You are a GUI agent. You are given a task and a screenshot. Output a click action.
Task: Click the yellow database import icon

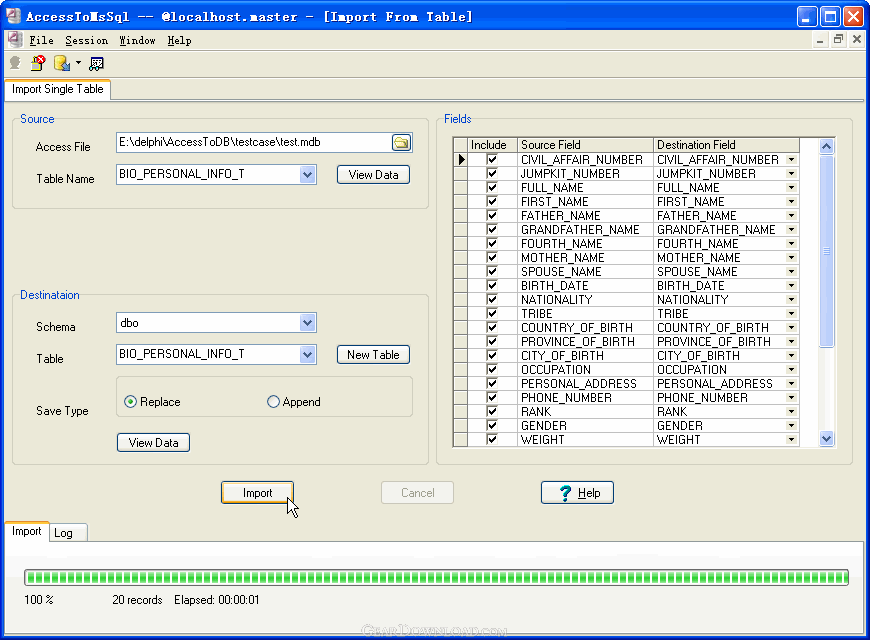(x=62, y=63)
